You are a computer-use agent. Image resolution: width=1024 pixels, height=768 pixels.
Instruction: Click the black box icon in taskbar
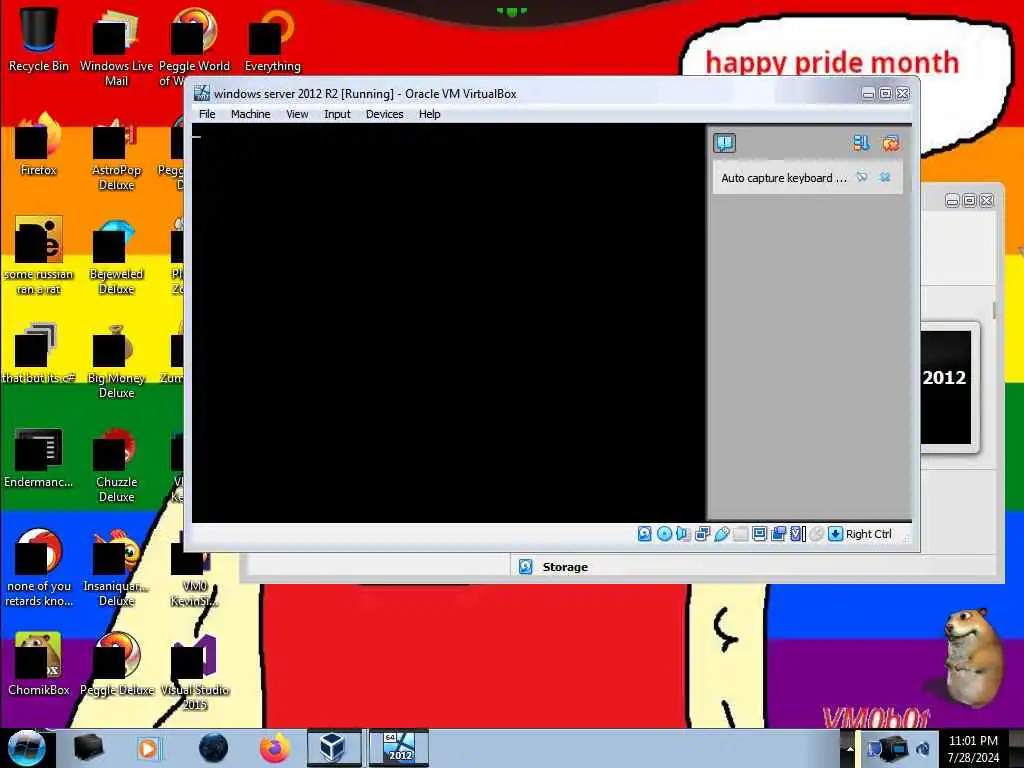click(88, 748)
